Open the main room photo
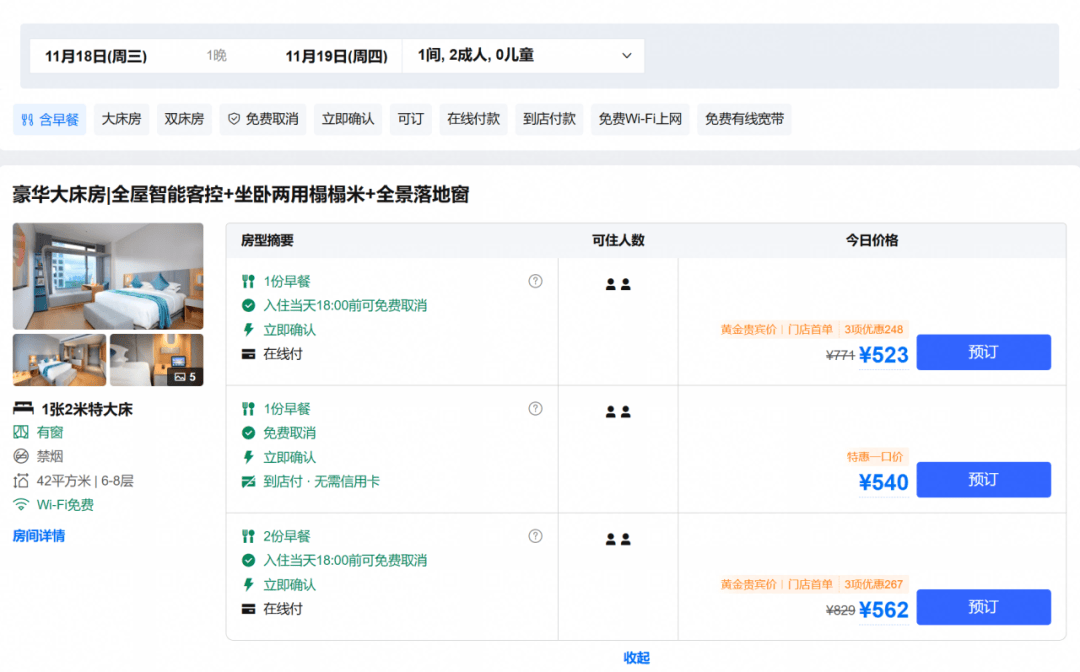The width and height of the screenshot is (1080, 672). (108, 276)
